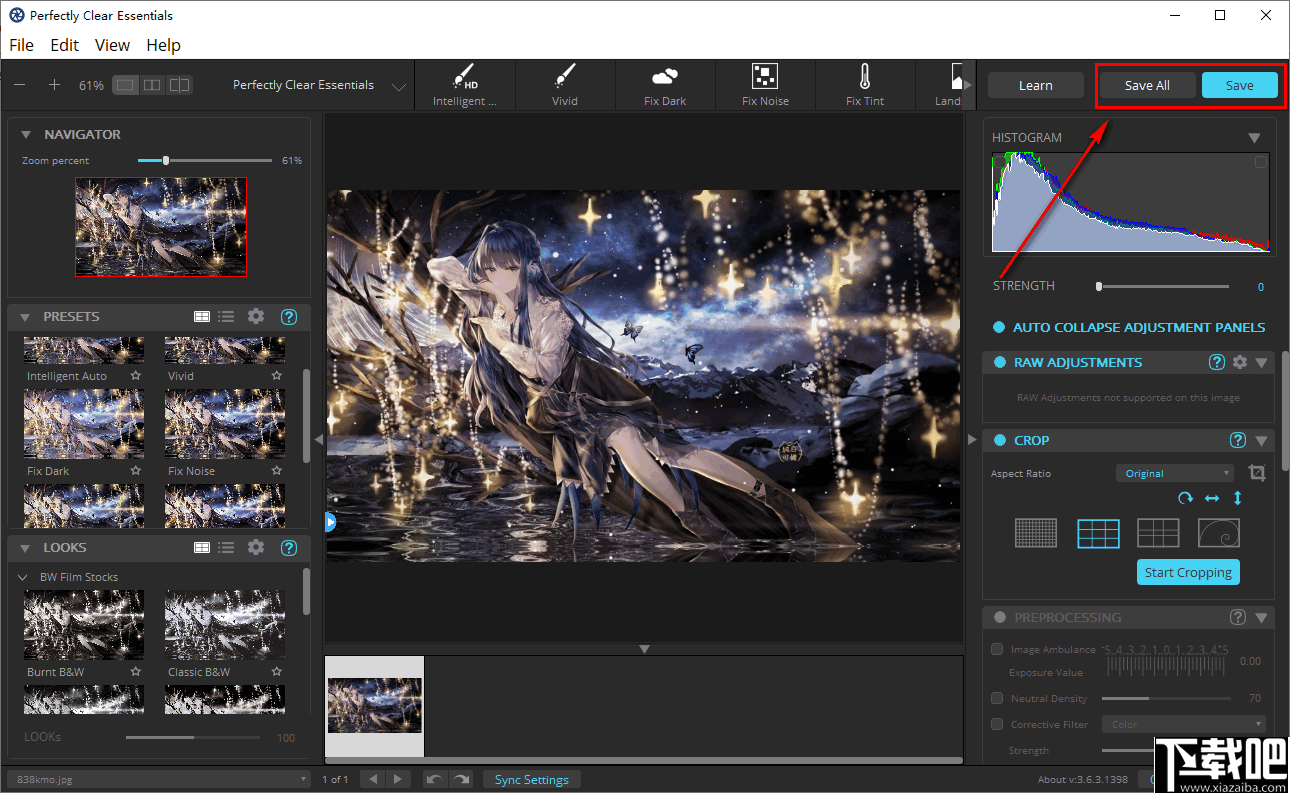Open RAW Adjustments gear settings
1290x793 pixels.
[1240, 362]
